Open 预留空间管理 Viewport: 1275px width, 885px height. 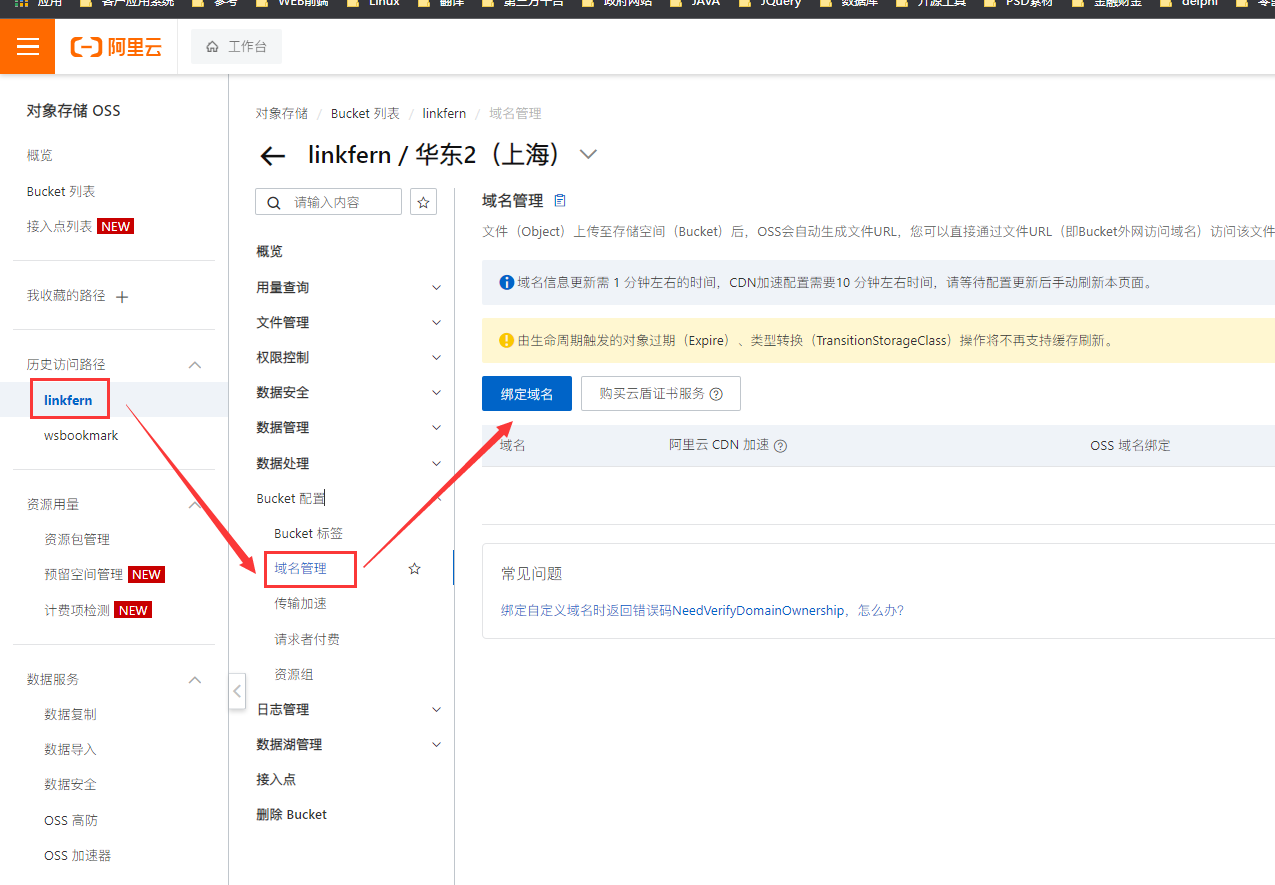(x=84, y=575)
